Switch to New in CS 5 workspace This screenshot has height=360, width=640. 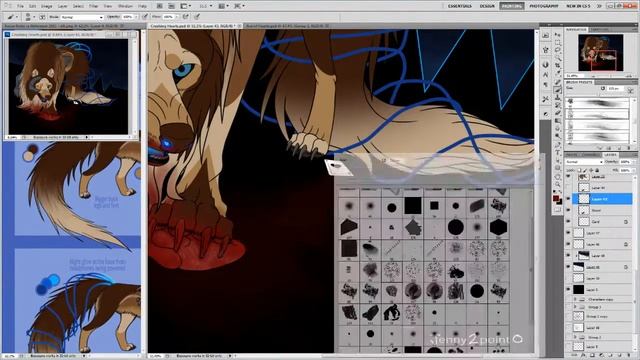[x=578, y=6]
